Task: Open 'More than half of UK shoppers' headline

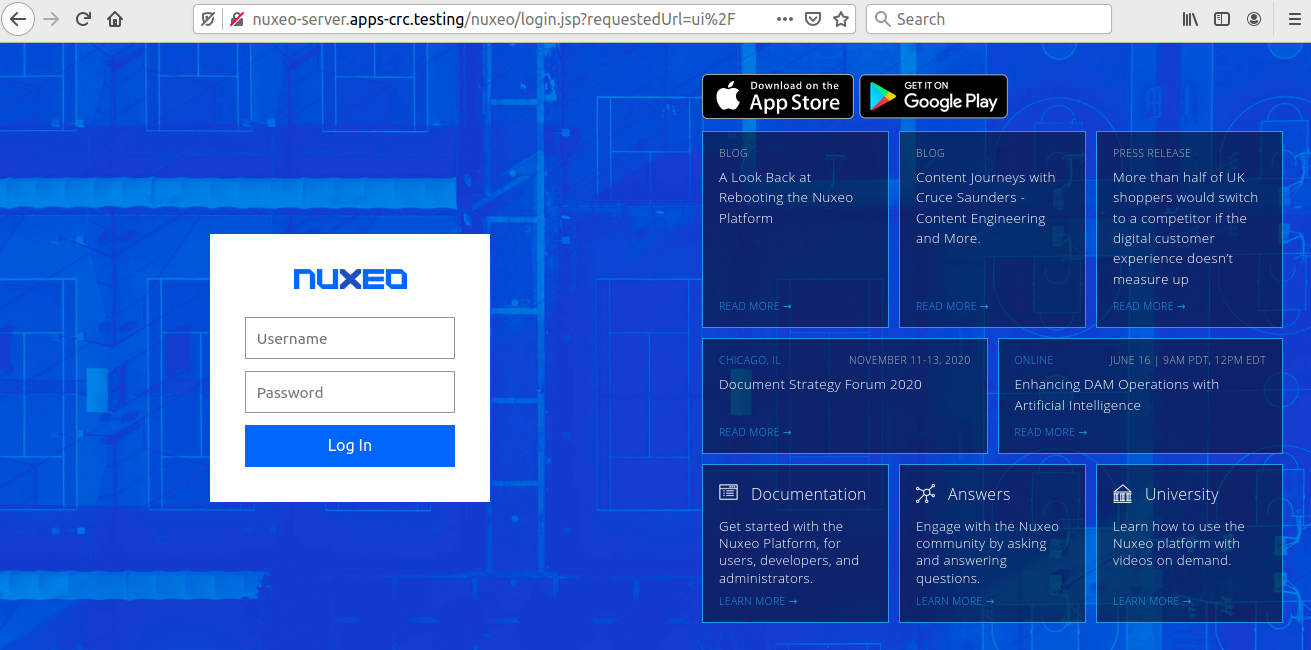Action: 1185,228
